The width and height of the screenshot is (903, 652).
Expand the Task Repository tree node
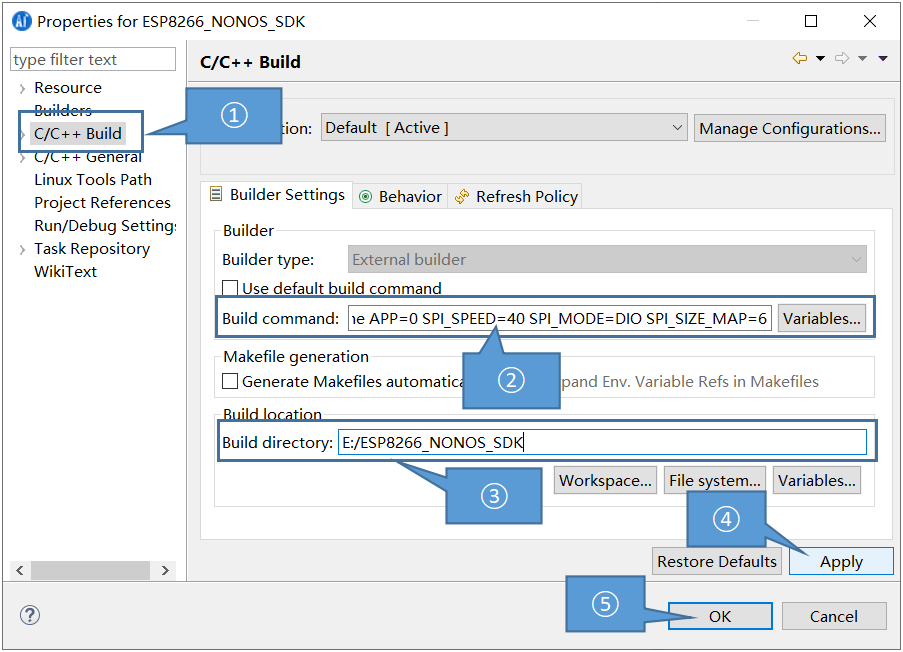(22, 250)
